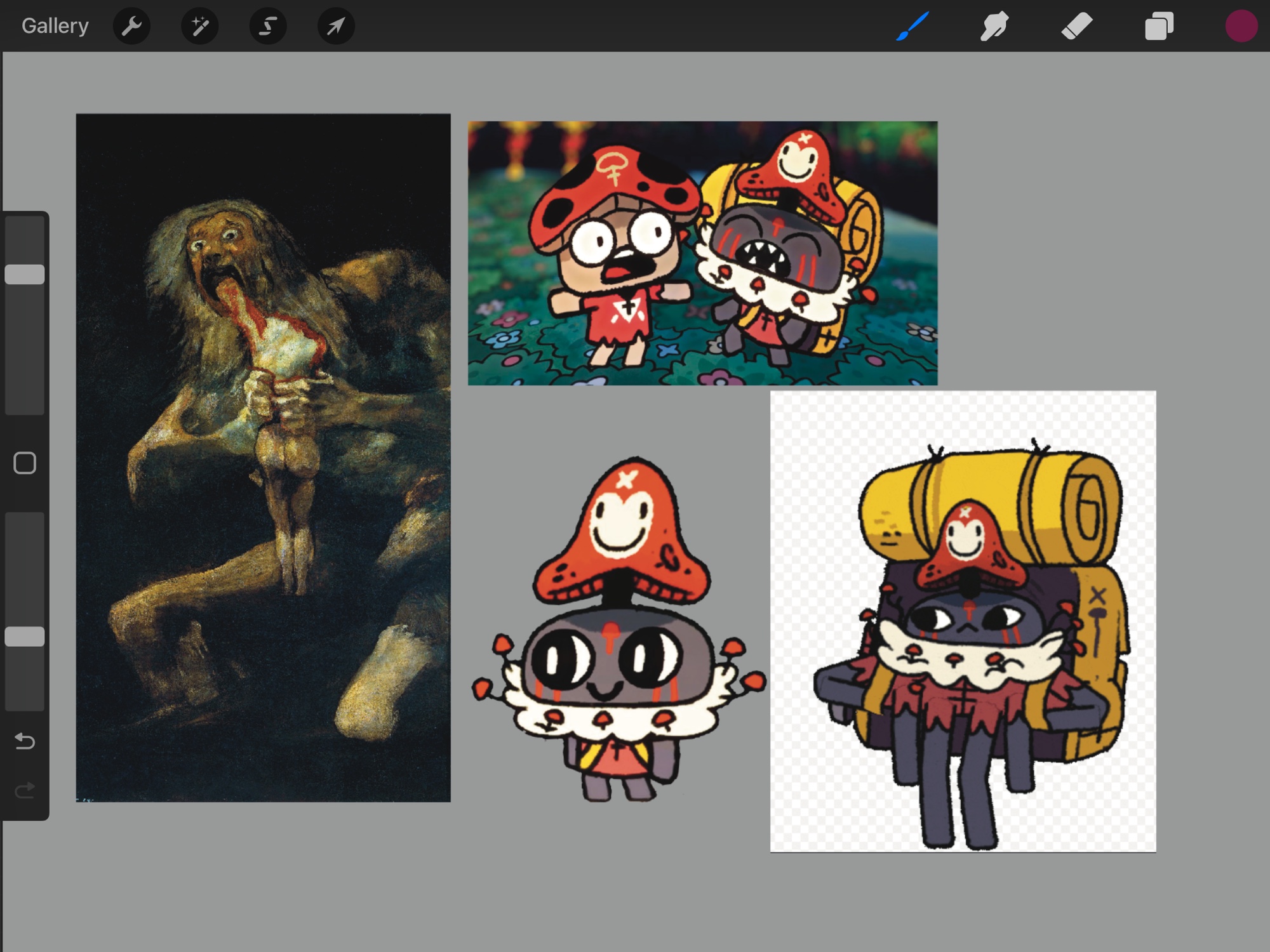This screenshot has height=952, width=1270.
Task: Click the two mushroom characters scene image
Action: point(702,253)
